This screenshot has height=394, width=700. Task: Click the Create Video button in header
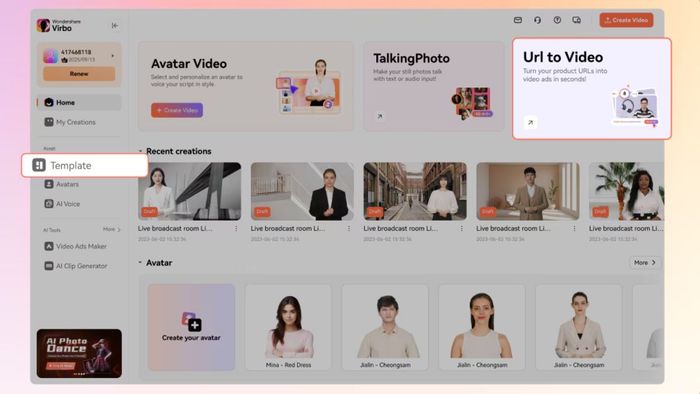(x=626, y=20)
